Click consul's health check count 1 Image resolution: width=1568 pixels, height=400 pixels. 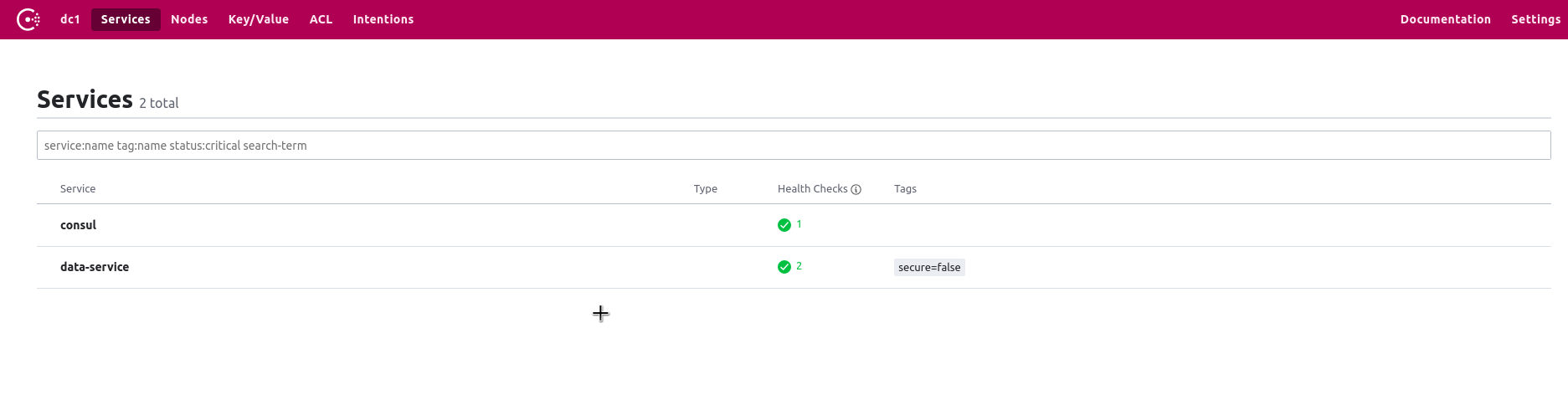pos(799,224)
